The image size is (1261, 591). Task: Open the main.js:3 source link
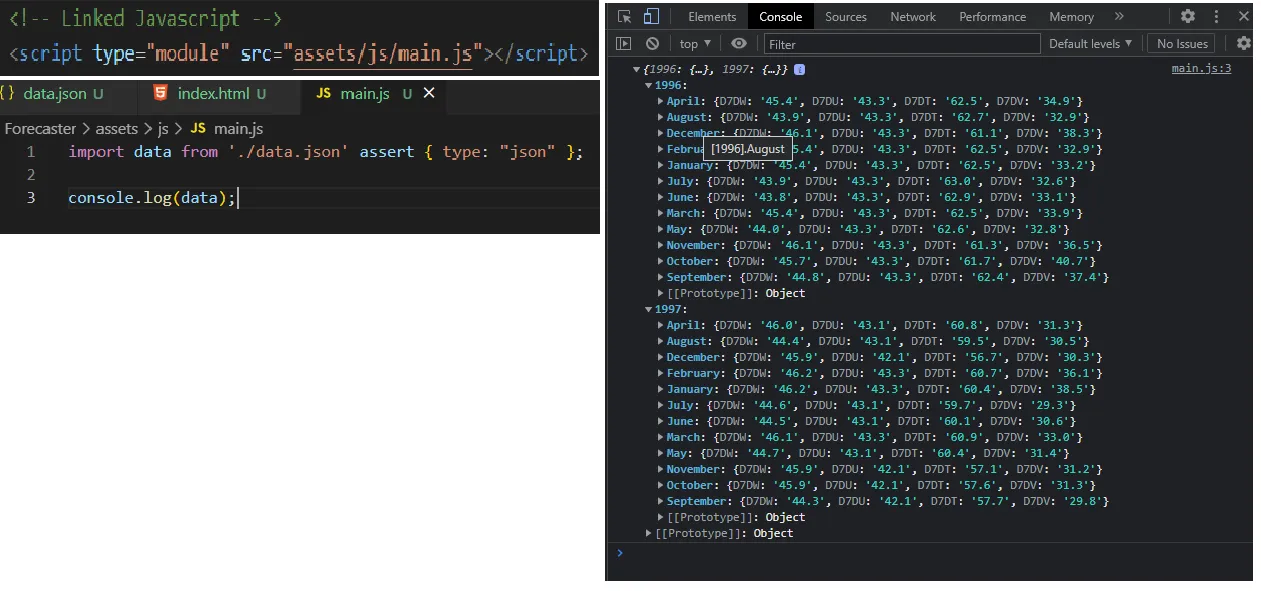pyautogui.click(x=1201, y=68)
